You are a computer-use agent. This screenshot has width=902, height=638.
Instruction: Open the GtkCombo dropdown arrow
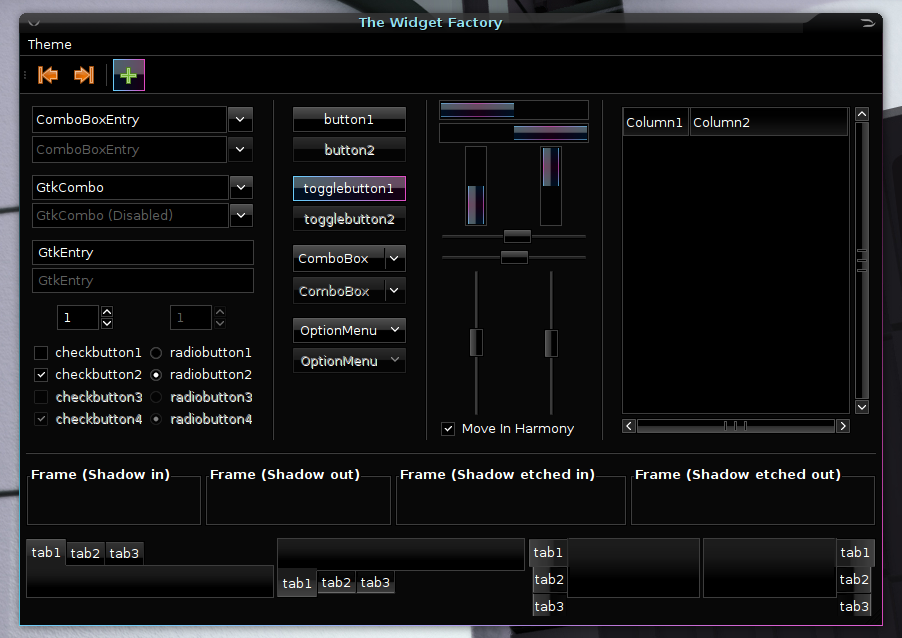click(x=241, y=187)
